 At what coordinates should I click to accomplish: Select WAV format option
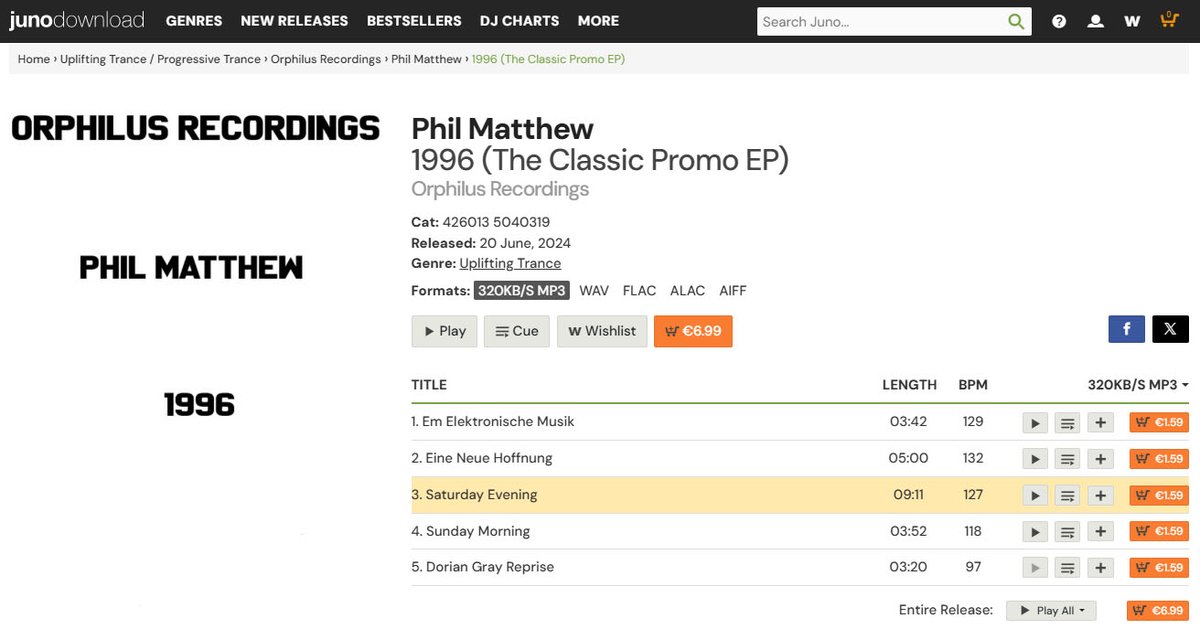[594, 291]
